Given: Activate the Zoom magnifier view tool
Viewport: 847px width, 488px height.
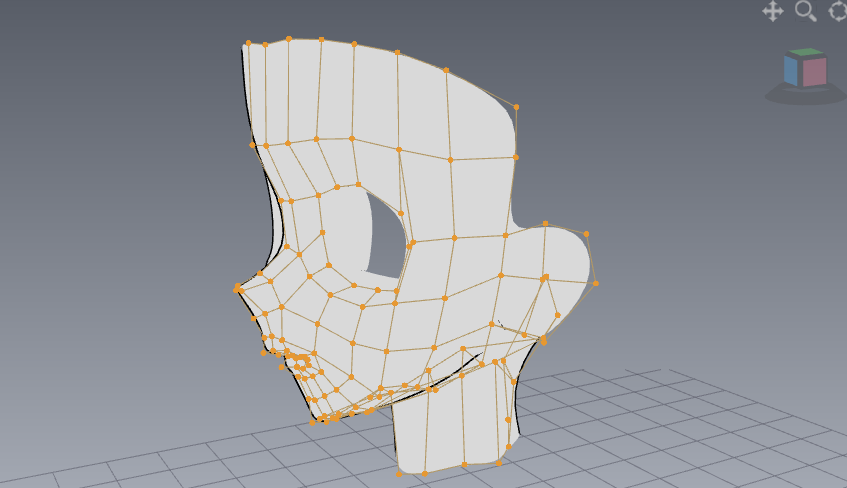Looking at the screenshot, I should [x=805, y=11].
